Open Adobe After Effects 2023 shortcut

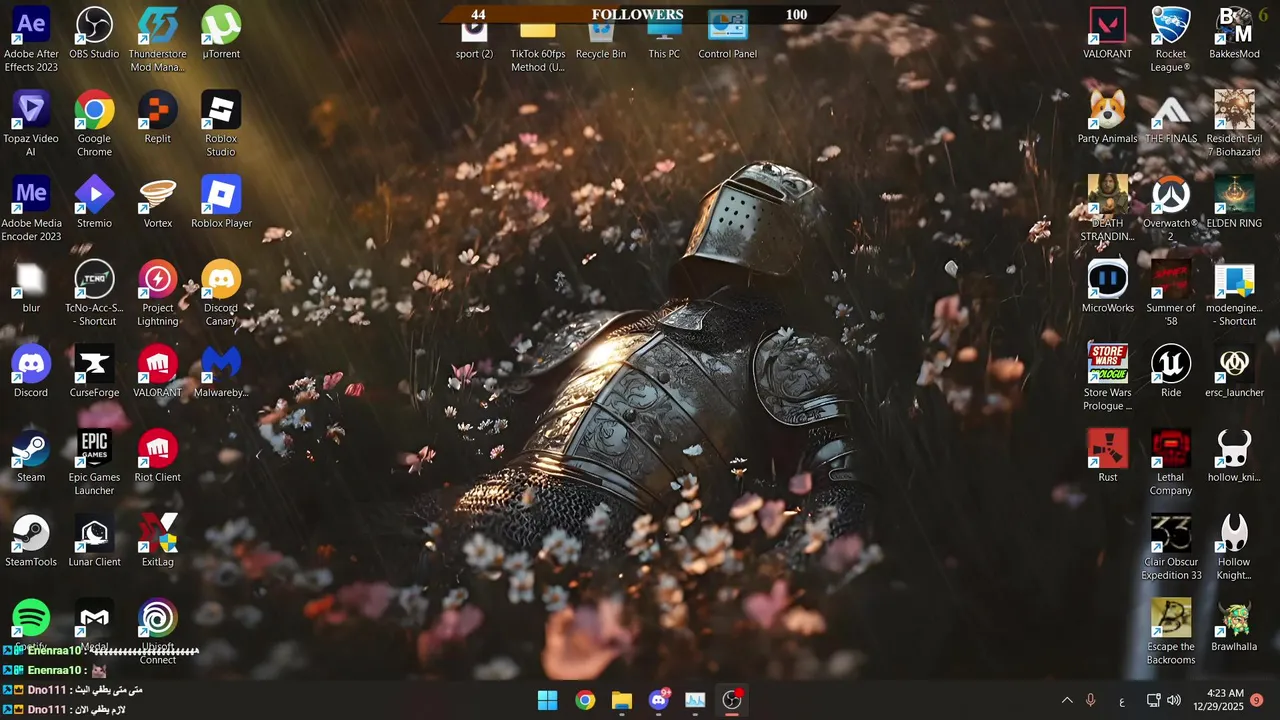31,40
